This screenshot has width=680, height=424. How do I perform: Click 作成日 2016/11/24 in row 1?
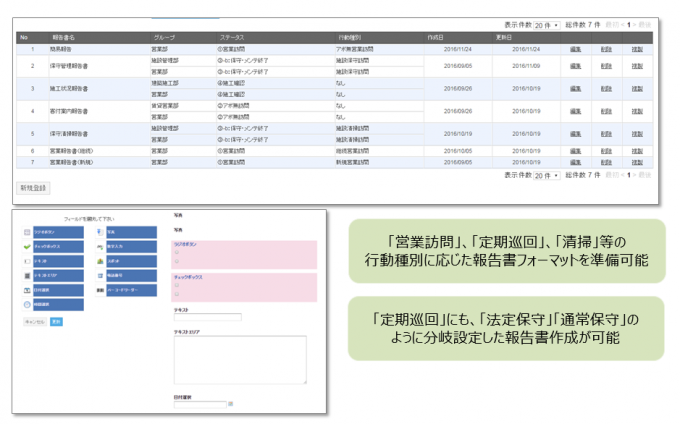coord(458,49)
